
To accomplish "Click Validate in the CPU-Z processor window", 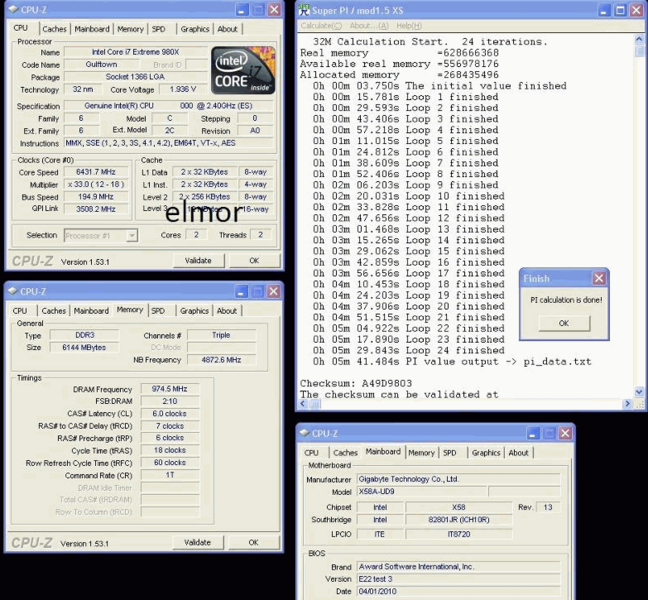I will tap(198, 260).
